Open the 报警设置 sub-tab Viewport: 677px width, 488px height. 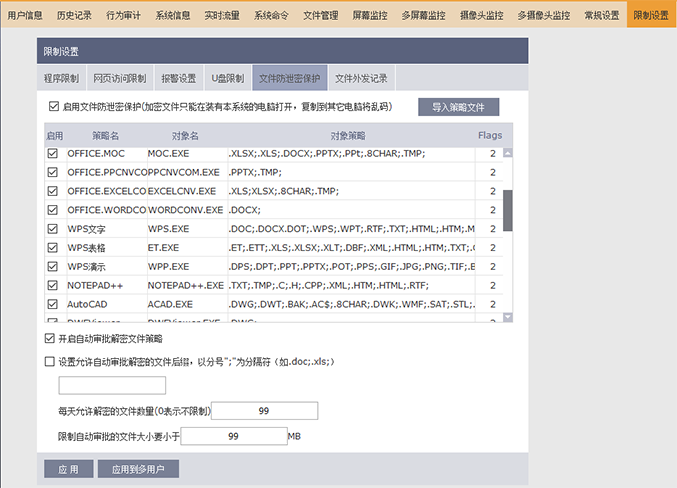(179, 78)
